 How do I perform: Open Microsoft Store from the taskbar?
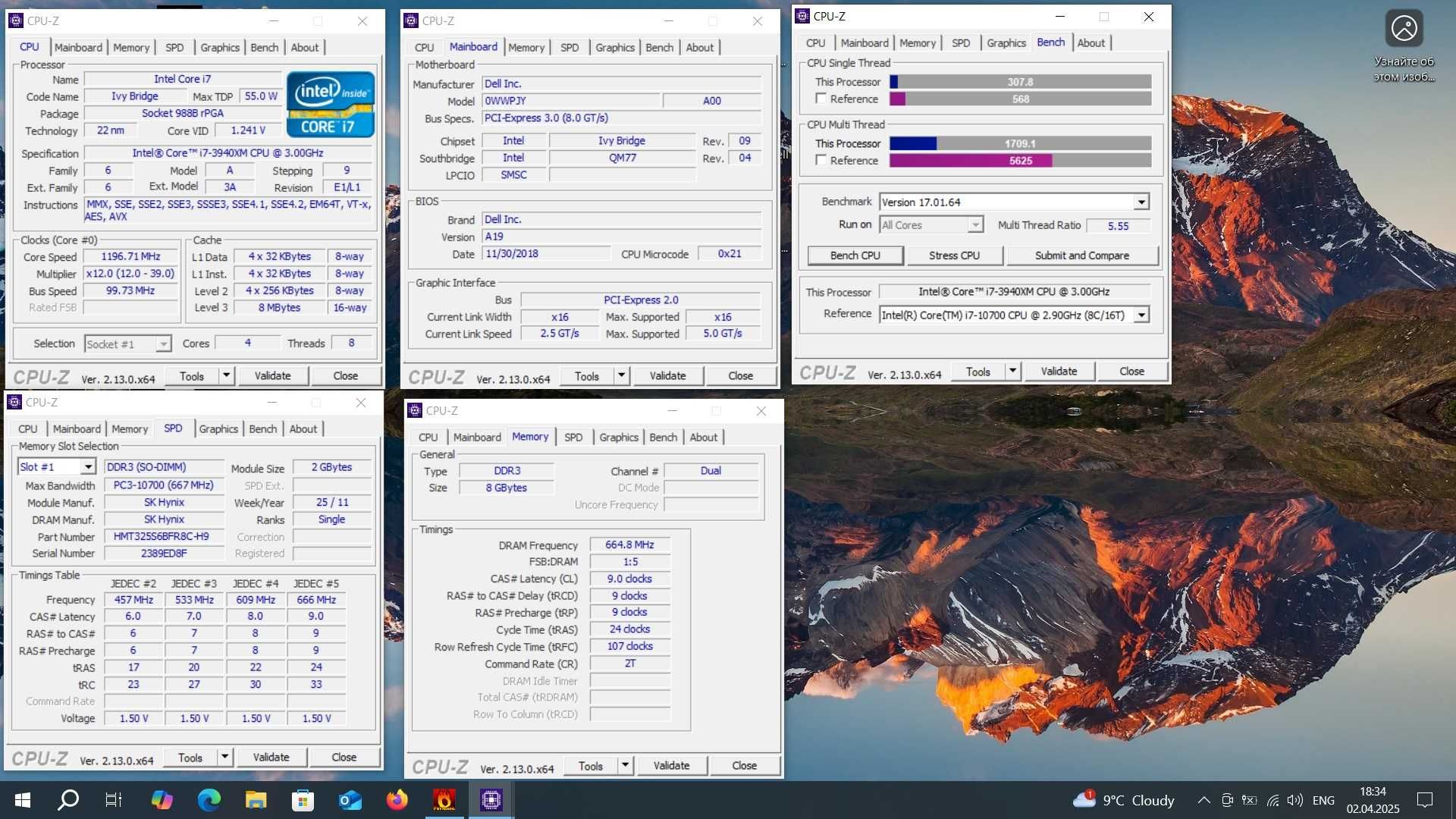point(303,800)
